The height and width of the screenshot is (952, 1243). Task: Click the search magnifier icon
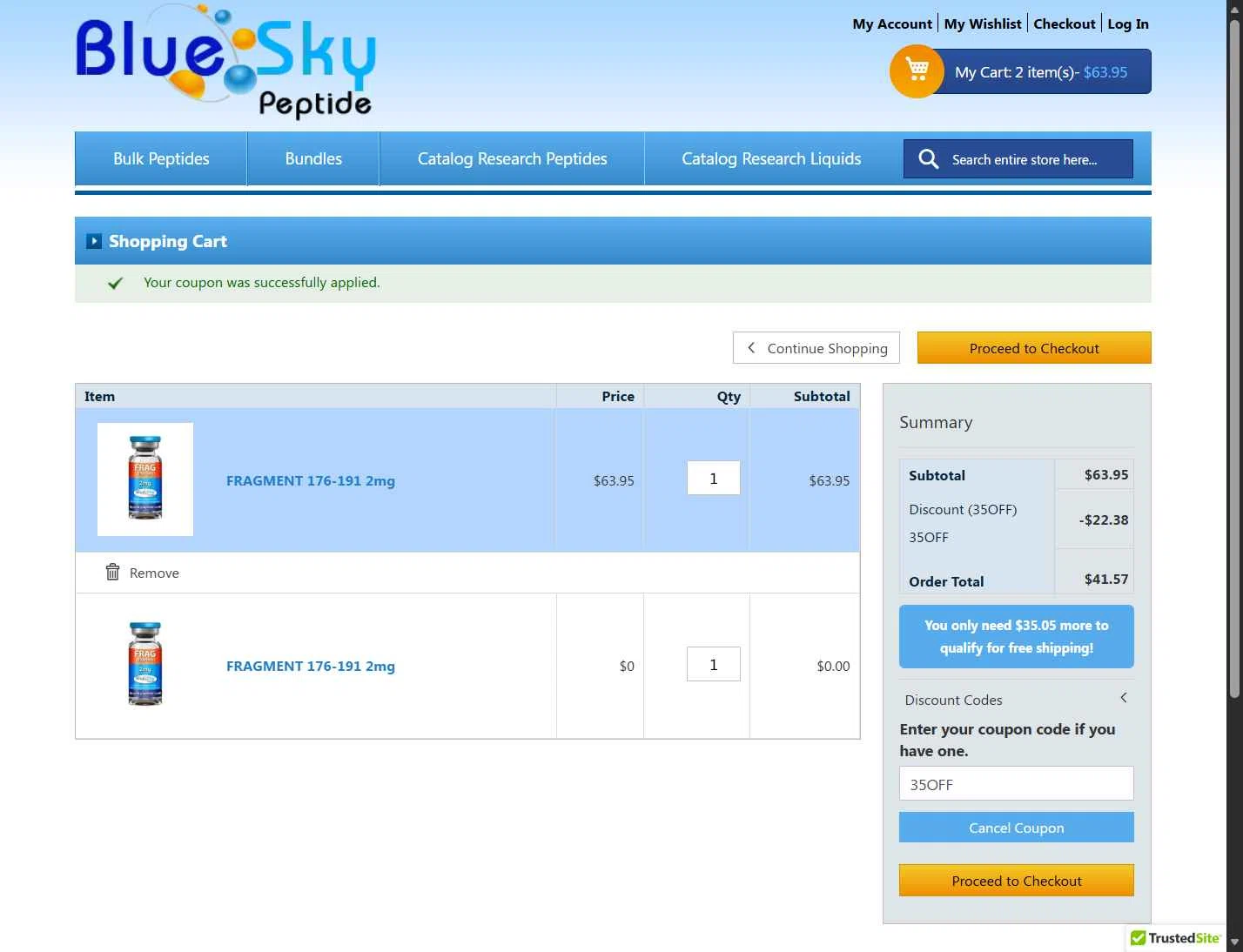[929, 159]
